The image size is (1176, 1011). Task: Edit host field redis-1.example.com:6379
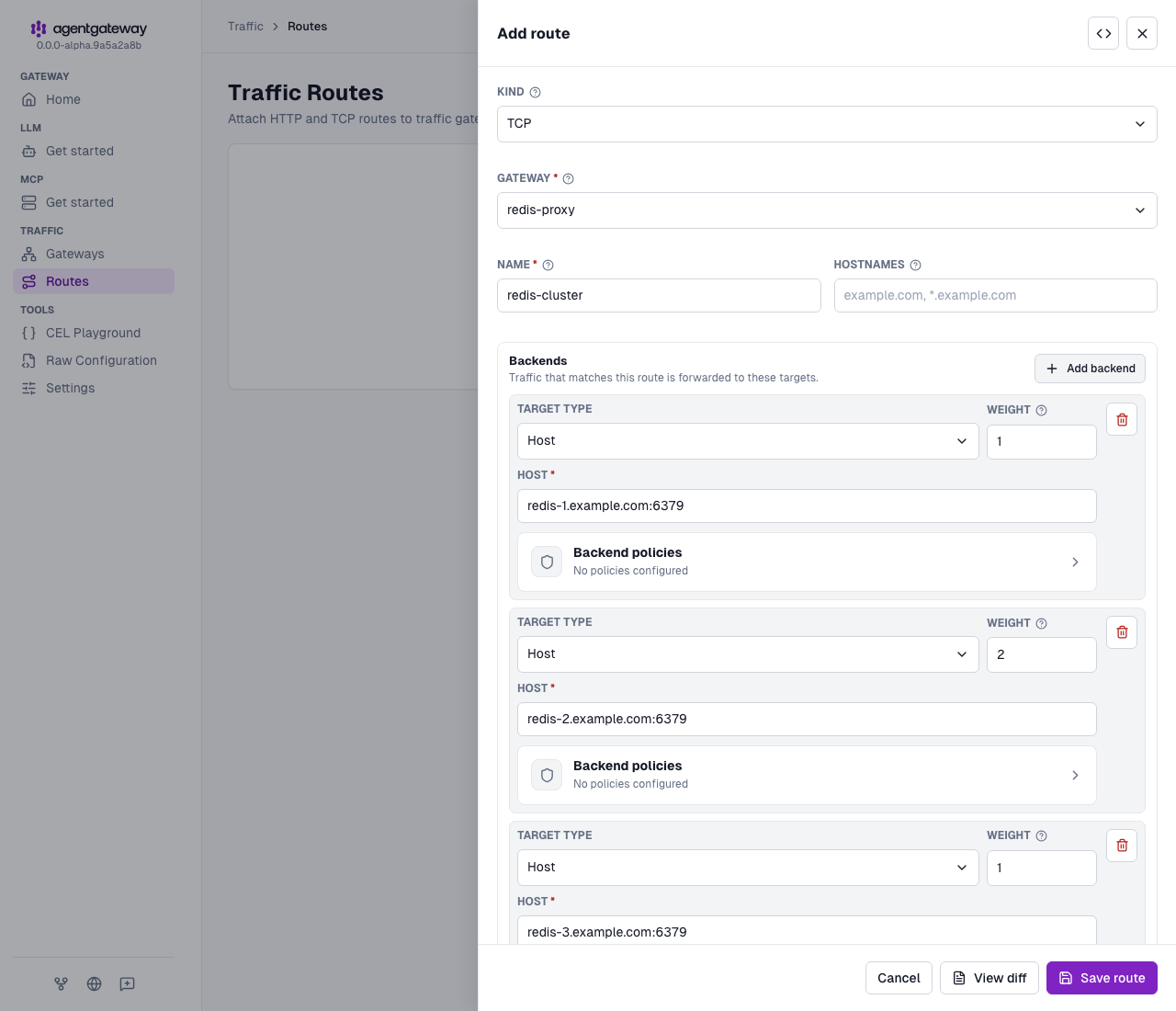(807, 505)
